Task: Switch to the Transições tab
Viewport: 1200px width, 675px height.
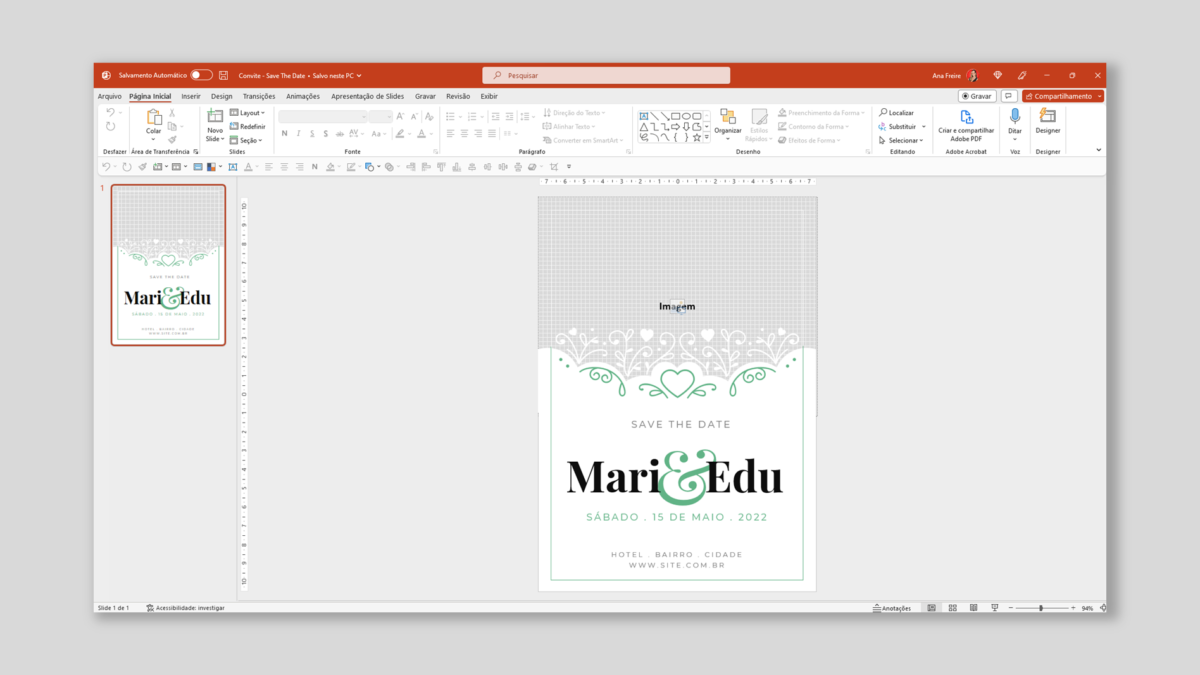Action: click(x=259, y=96)
